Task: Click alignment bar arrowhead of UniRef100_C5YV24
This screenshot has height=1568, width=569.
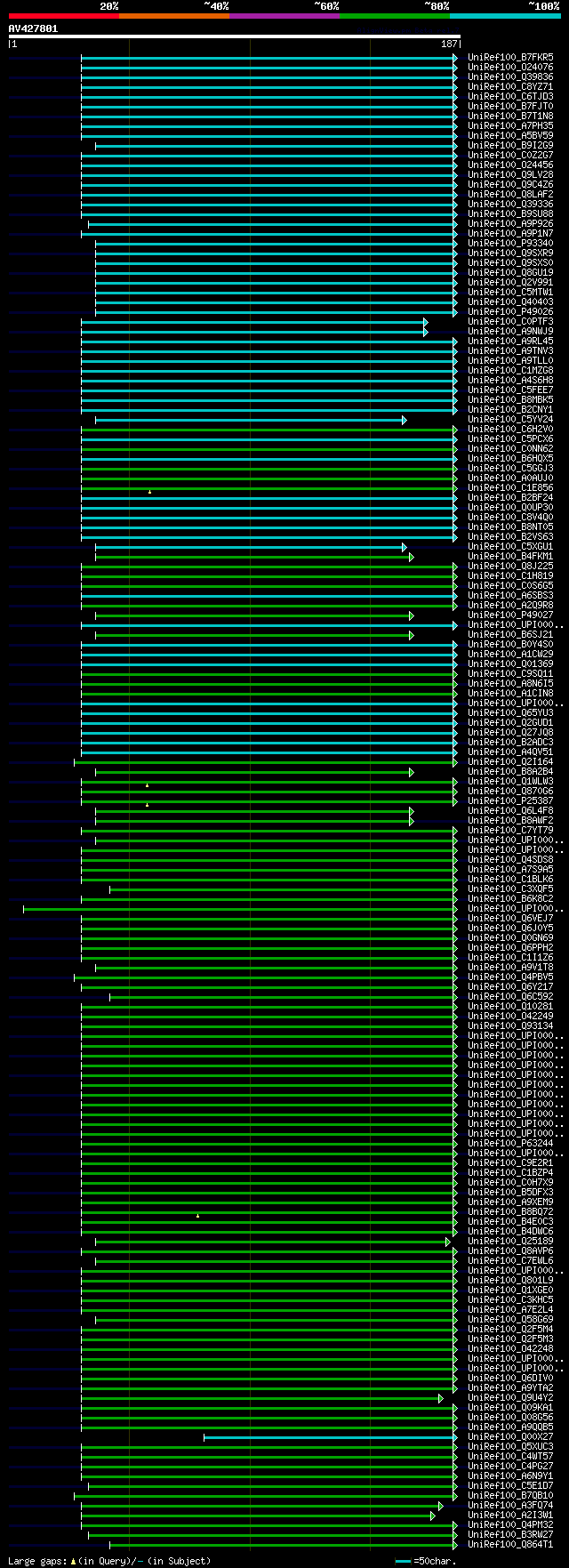Action: tap(405, 420)
